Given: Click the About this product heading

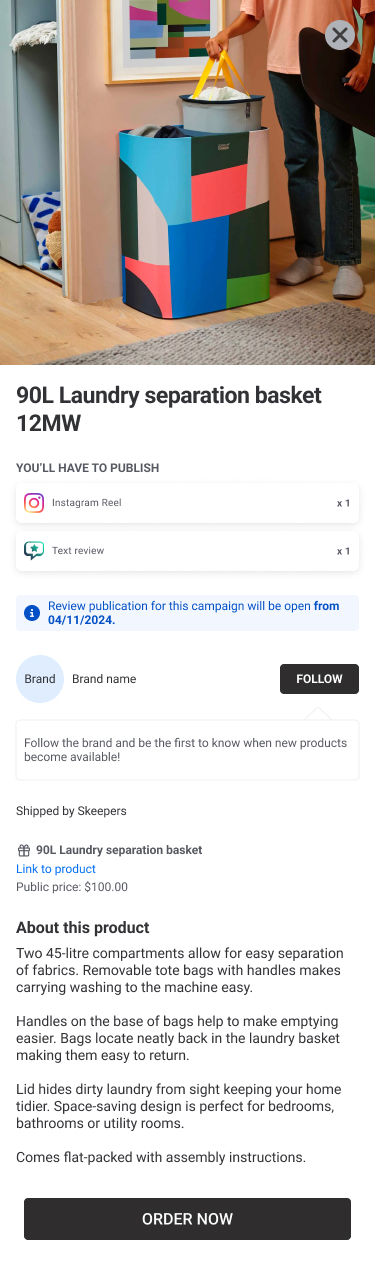Looking at the screenshot, I should pos(83,927).
